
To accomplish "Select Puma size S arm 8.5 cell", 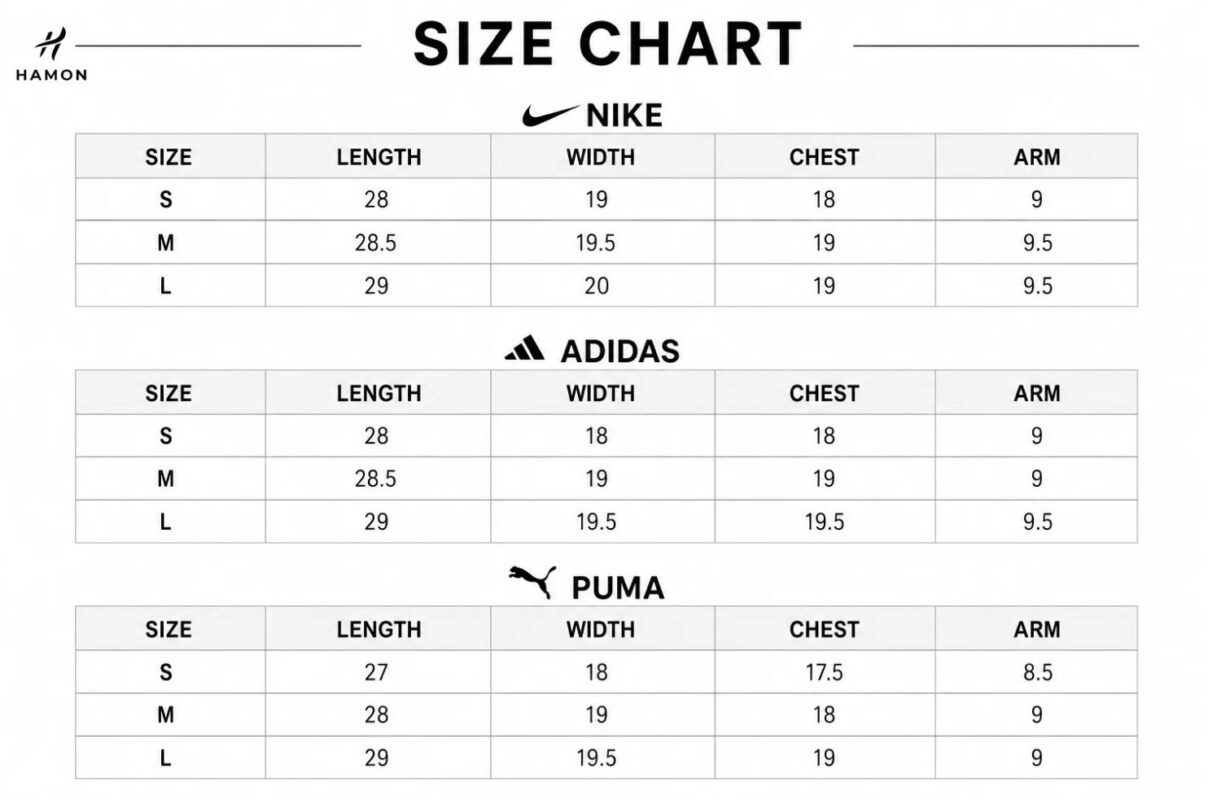I will tap(1036, 673).
